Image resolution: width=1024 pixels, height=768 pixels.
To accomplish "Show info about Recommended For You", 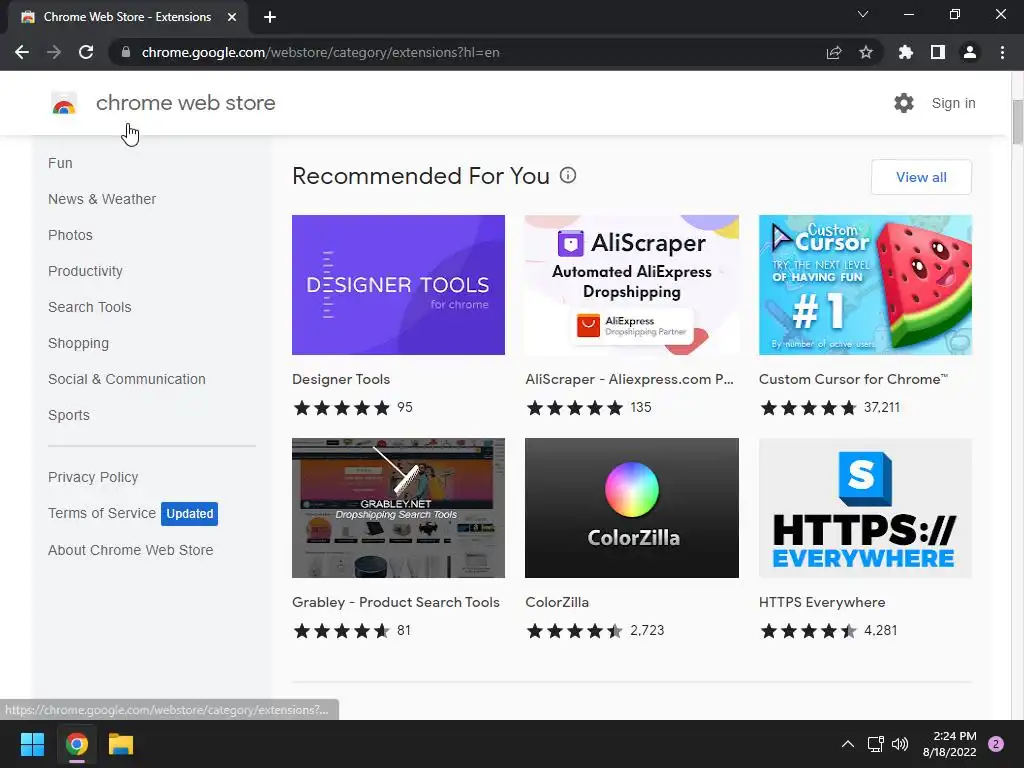I will coord(568,175).
